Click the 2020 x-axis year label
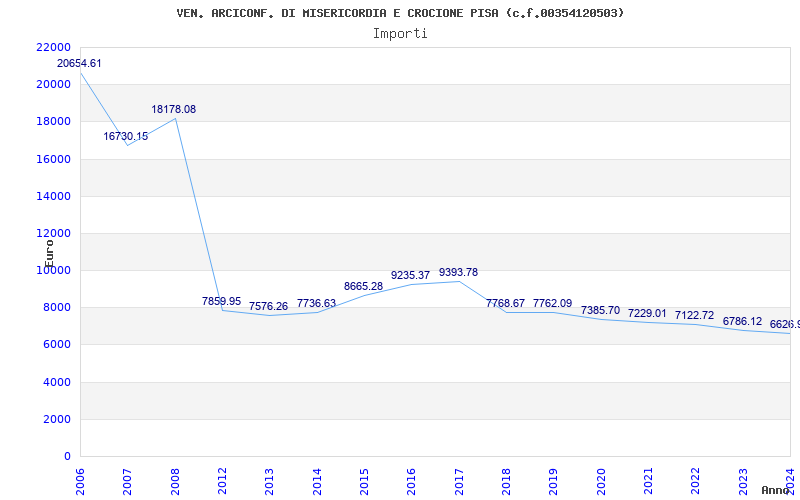This screenshot has width=800, height=500. tap(601, 482)
